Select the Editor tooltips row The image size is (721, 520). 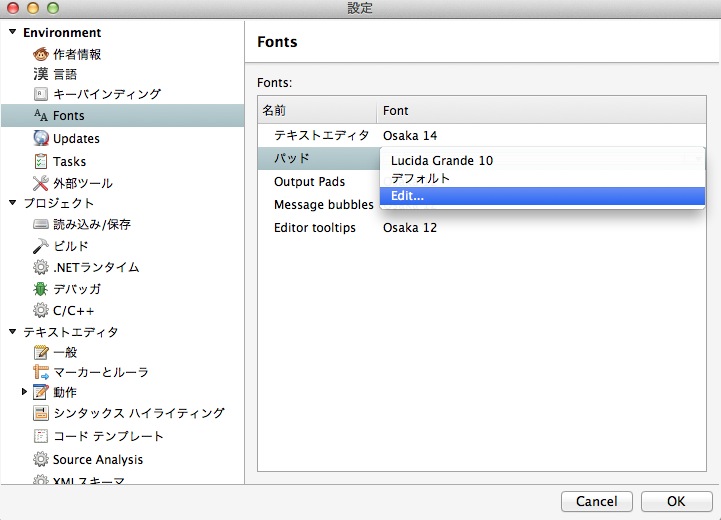[x=481, y=228]
